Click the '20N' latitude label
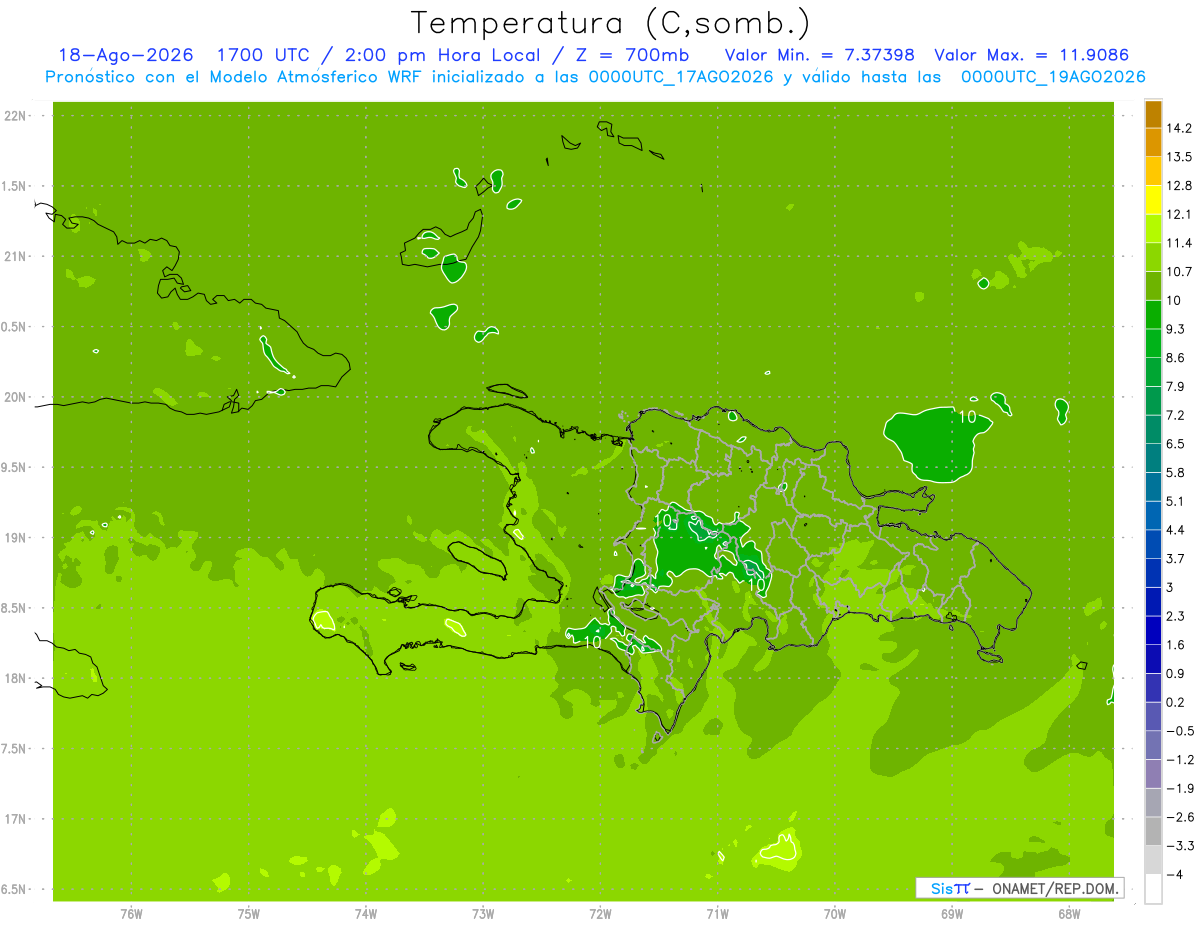Screen dimensions: 1200x927 pyautogui.click(x=14, y=397)
